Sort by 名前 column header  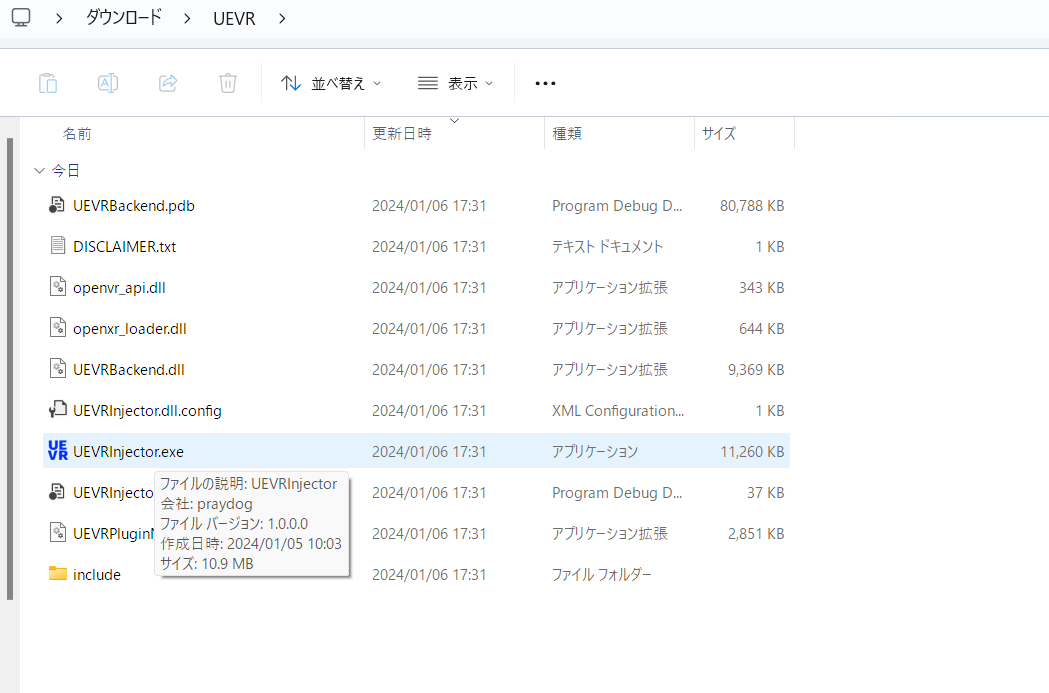[x=77, y=134]
